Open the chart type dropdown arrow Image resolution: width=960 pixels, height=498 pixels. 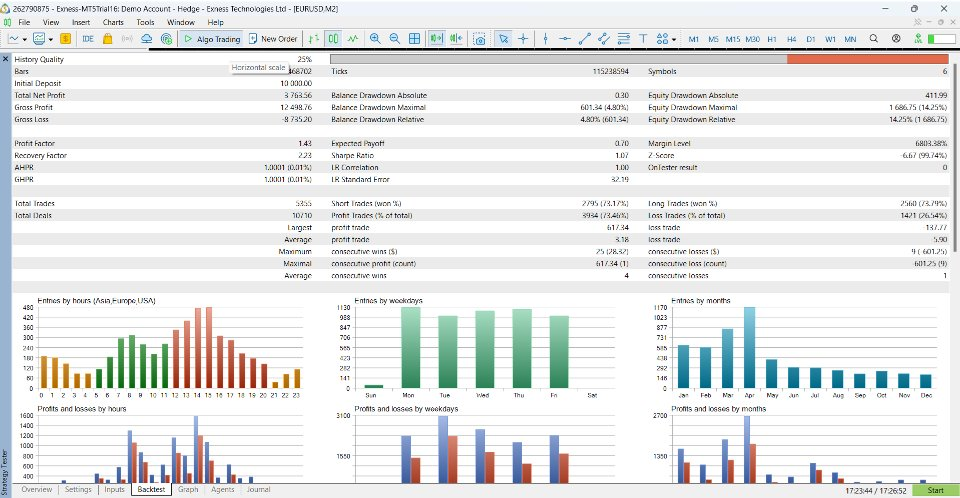pyautogui.click(x=24, y=39)
